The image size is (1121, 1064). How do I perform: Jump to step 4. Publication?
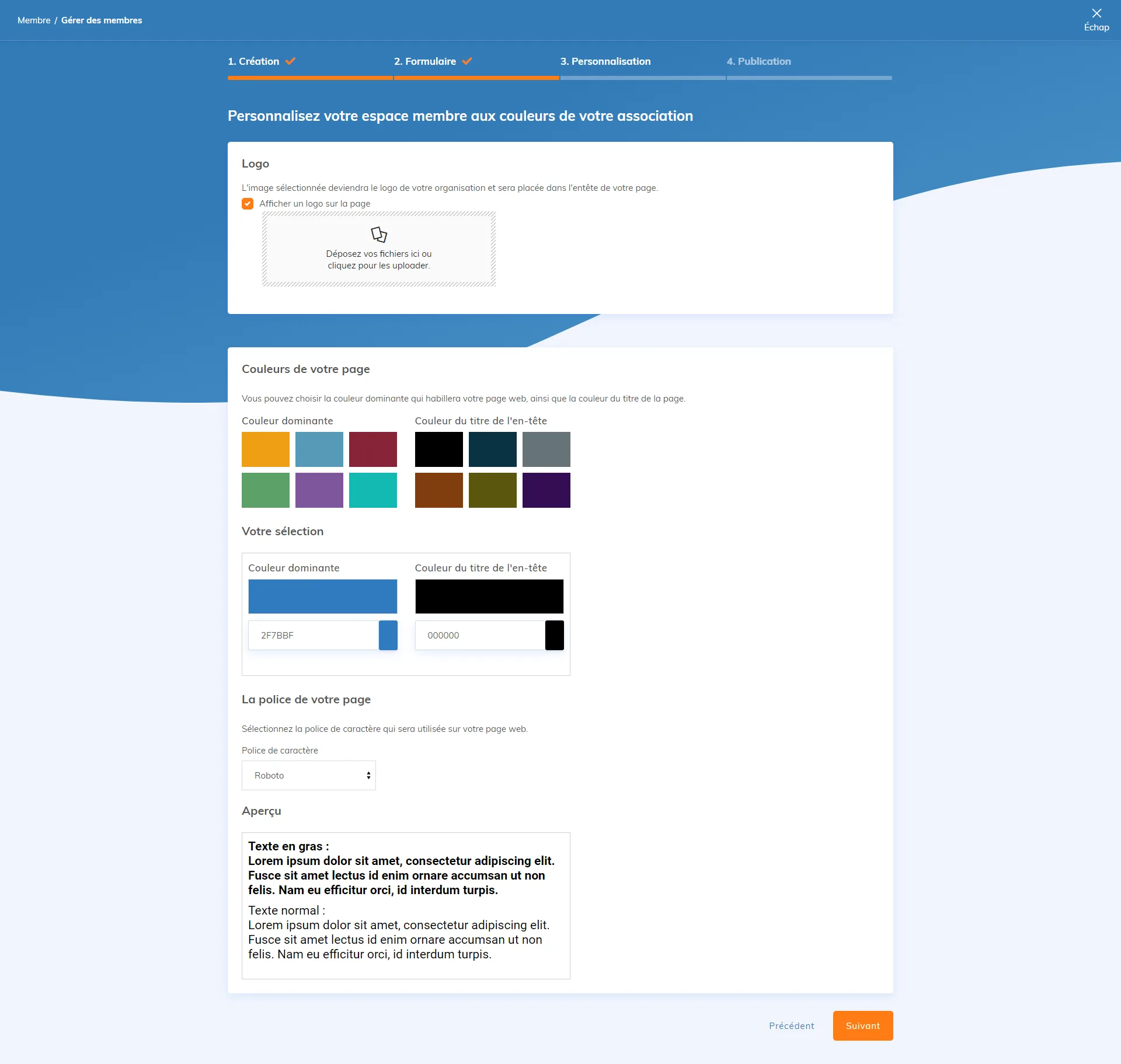[759, 61]
